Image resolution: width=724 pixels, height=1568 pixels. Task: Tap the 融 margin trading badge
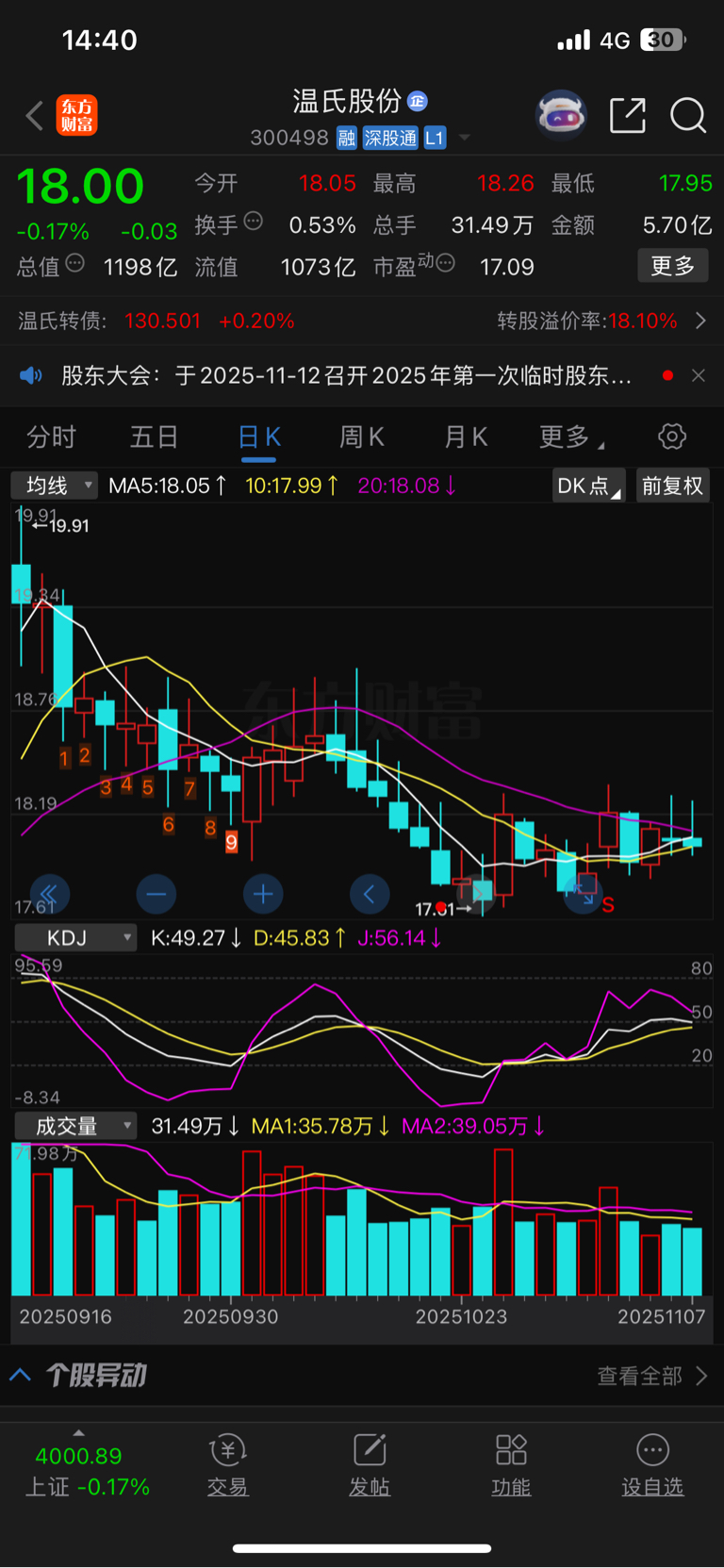347,139
